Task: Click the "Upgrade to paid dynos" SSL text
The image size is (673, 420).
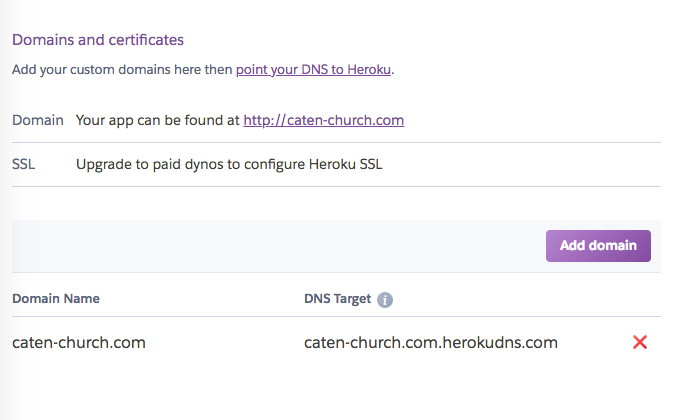Action: point(229,164)
